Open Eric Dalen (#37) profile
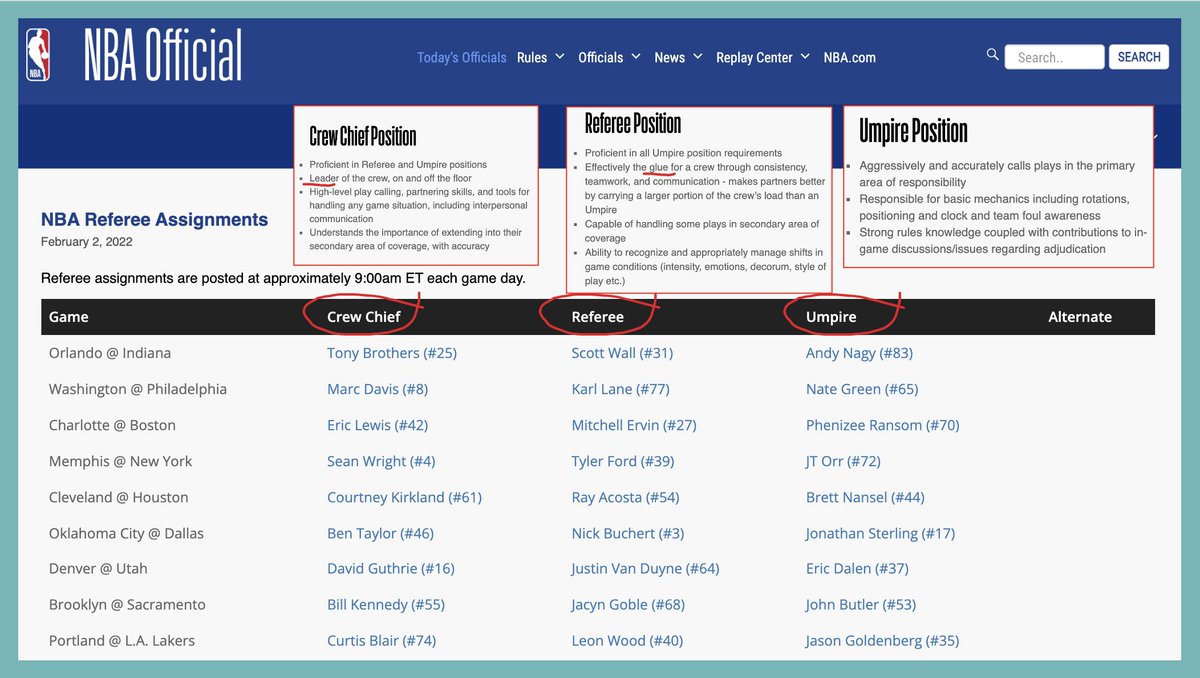 (857, 568)
